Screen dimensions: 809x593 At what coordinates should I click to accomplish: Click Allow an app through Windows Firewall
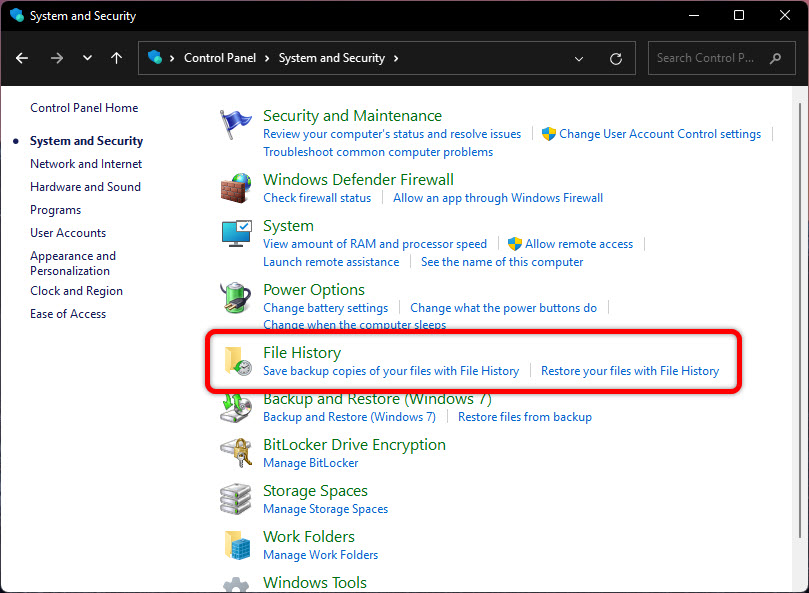(x=498, y=198)
